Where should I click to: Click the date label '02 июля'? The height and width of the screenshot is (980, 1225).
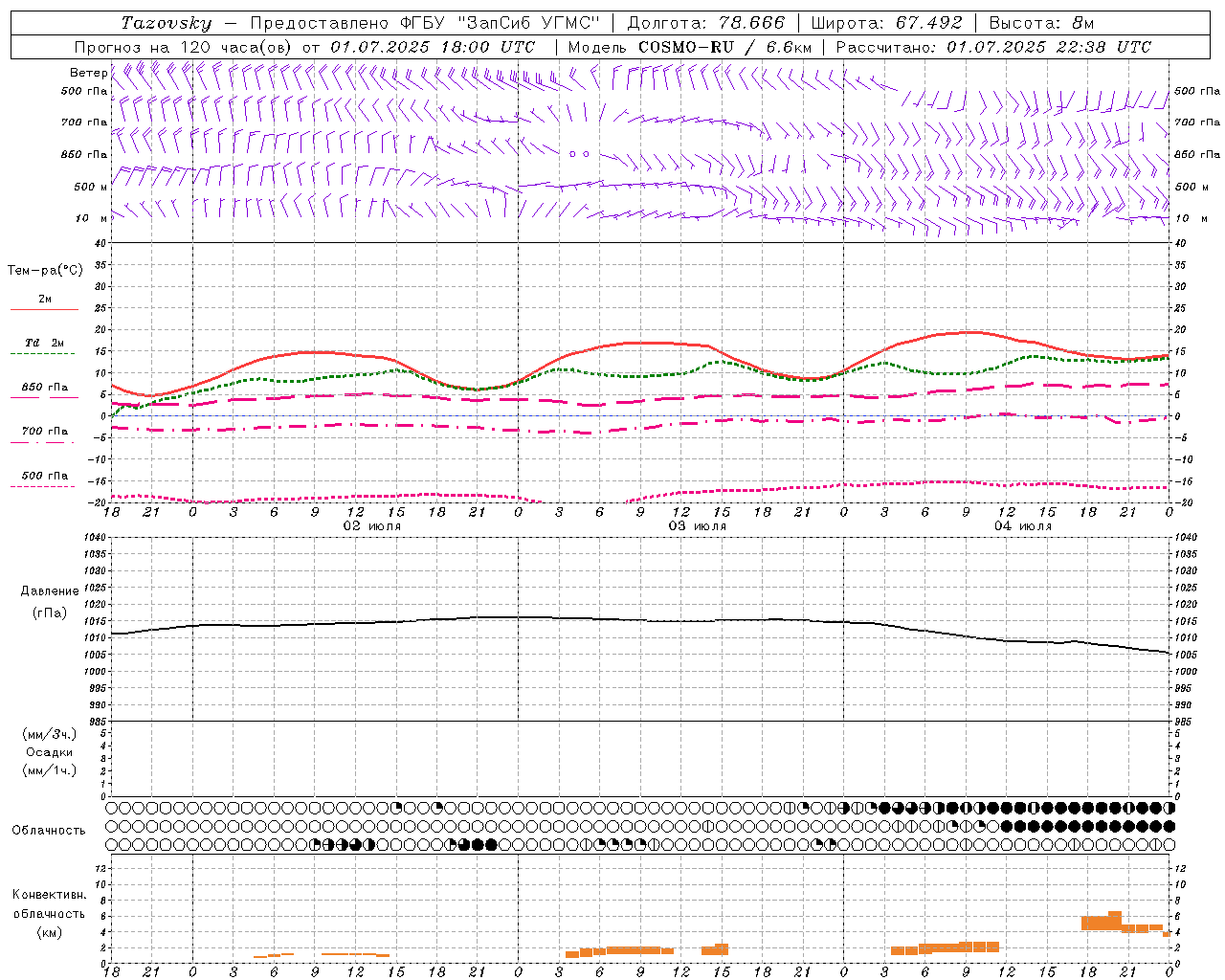pyautogui.click(x=372, y=526)
